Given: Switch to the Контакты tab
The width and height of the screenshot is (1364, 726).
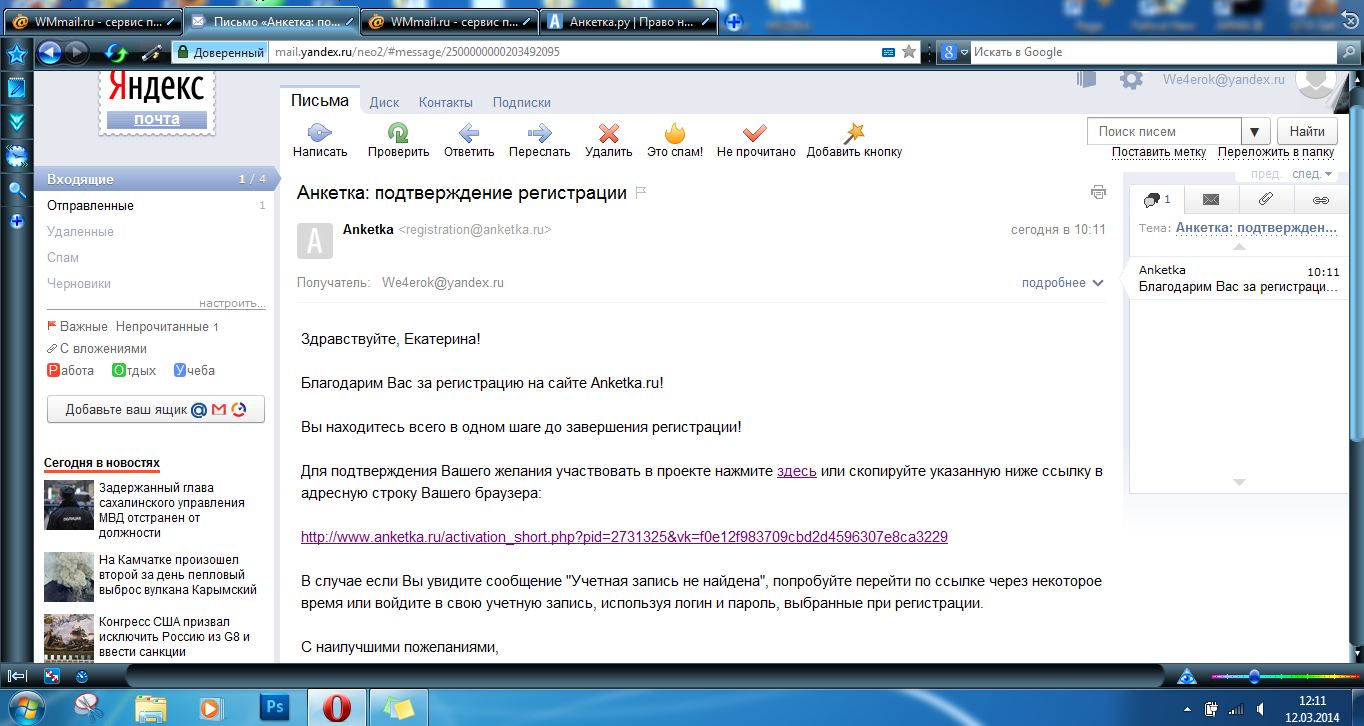Looking at the screenshot, I should [x=446, y=102].
